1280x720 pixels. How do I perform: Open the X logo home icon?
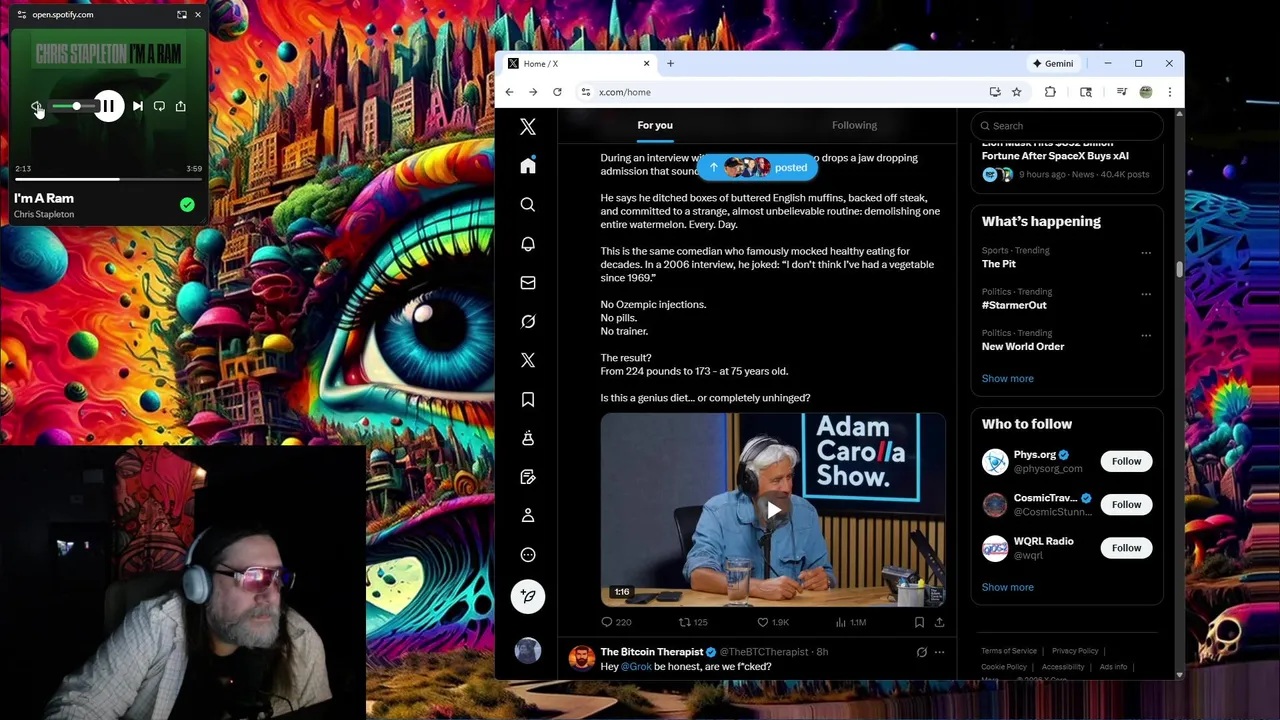coord(528,127)
